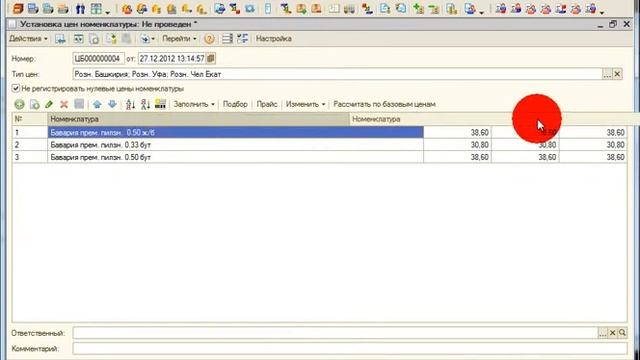
Task: Clear the Тип цен field with its X
Action: click(617, 74)
